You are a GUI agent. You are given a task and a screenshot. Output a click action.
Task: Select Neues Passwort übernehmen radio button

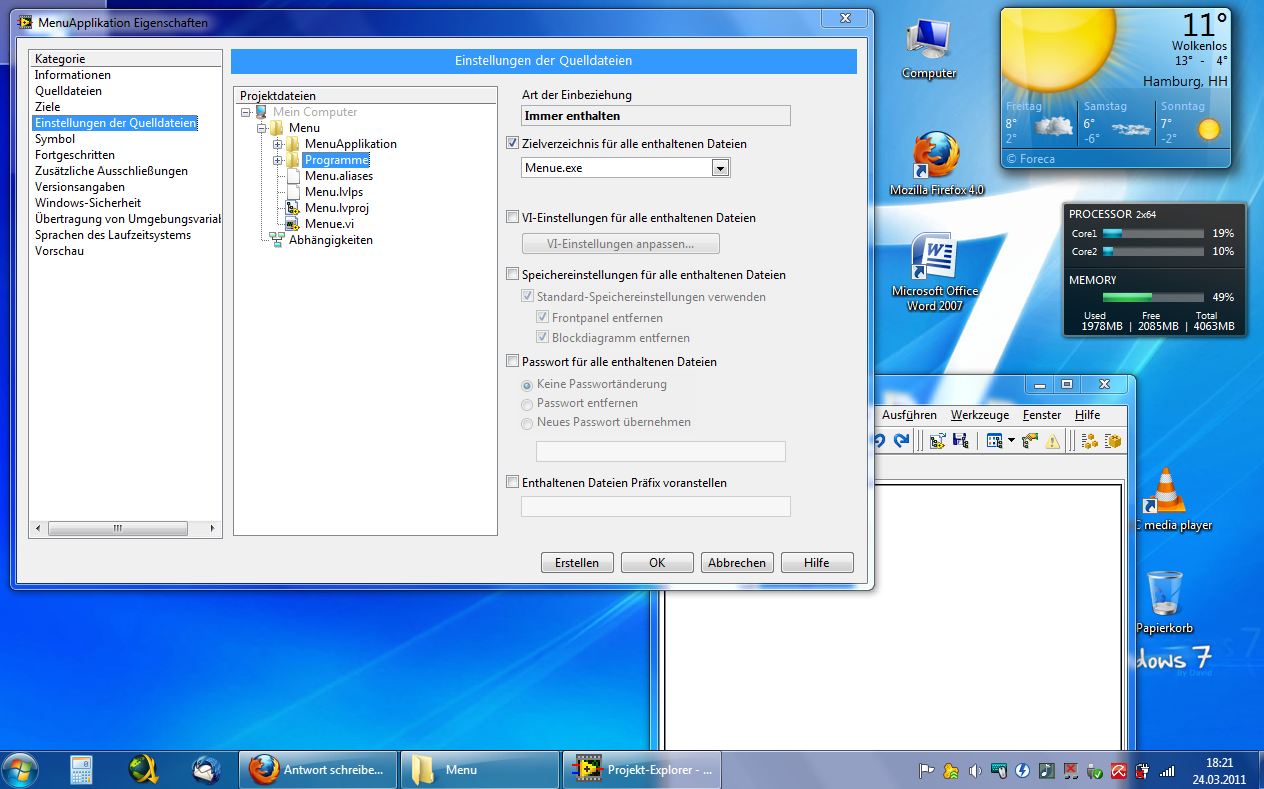[x=527, y=422]
